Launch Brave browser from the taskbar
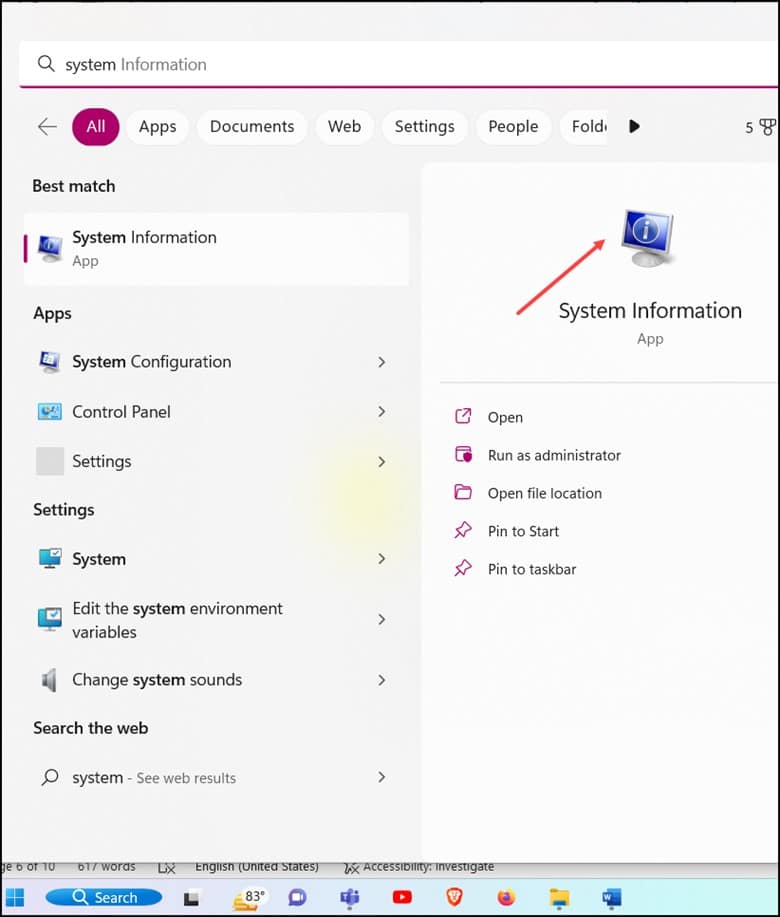Image resolution: width=780 pixels, height=917 pixels. point(454,897)
